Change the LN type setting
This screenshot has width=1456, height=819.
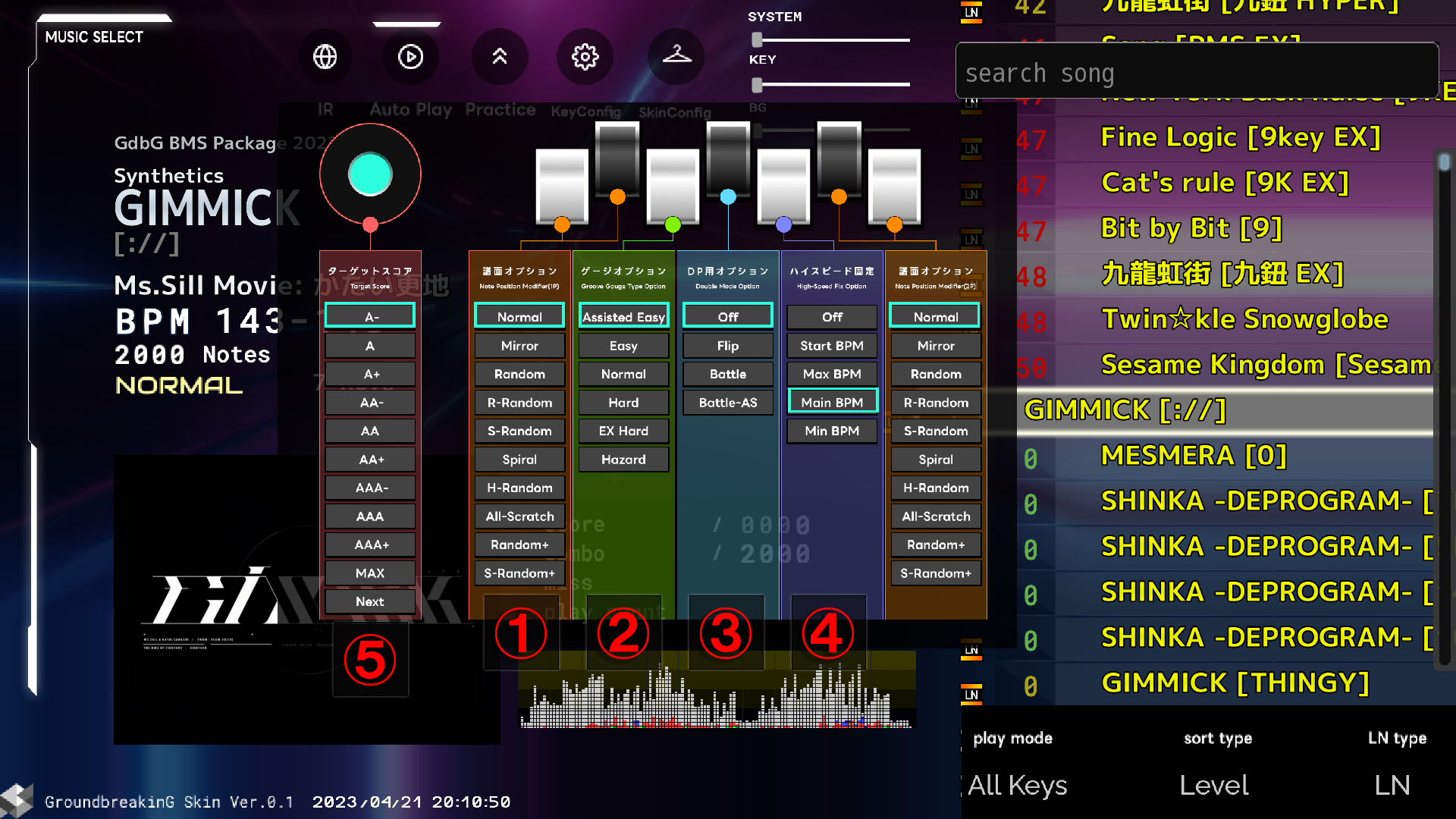(1392, 785)
